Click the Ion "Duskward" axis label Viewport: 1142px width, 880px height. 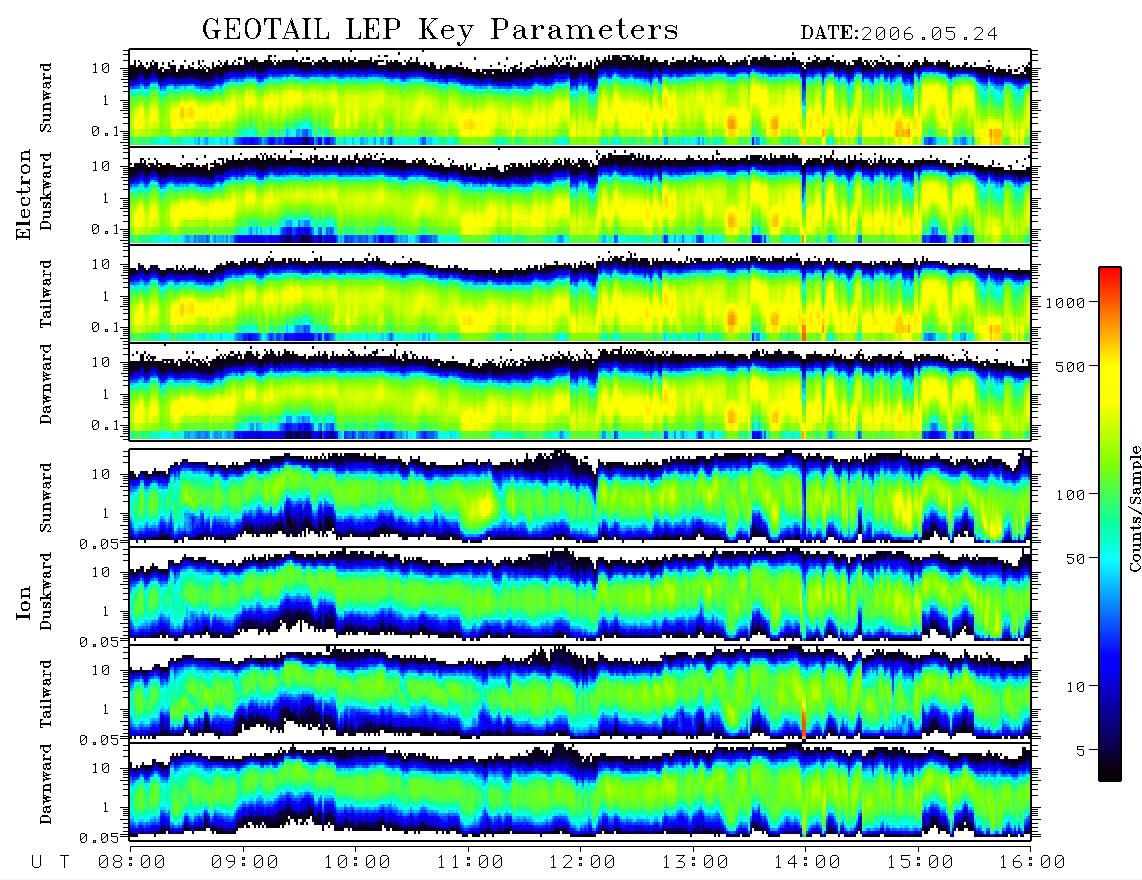click(46, 591)
